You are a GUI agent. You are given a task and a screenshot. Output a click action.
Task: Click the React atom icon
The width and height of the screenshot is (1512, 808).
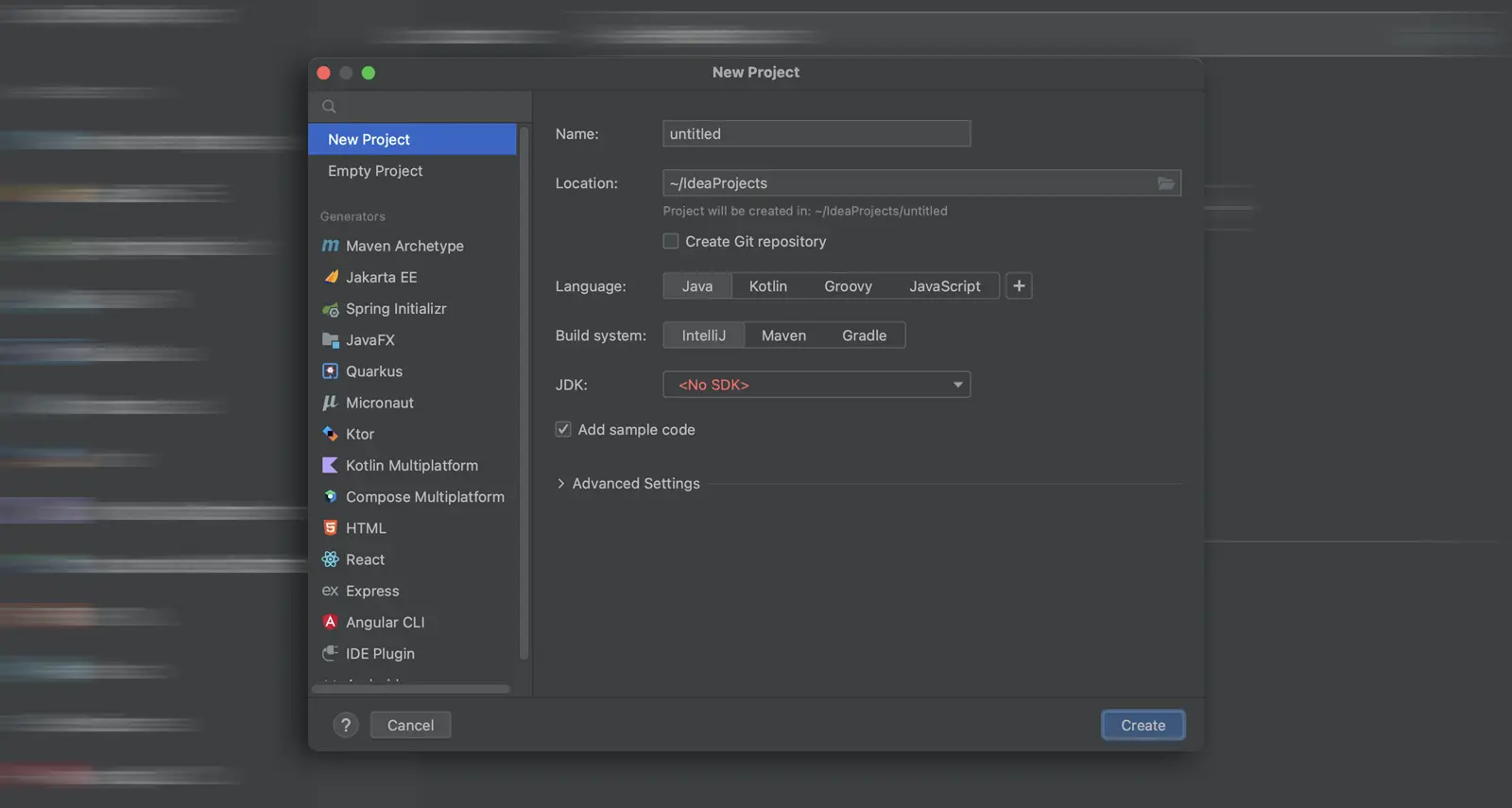330,559
